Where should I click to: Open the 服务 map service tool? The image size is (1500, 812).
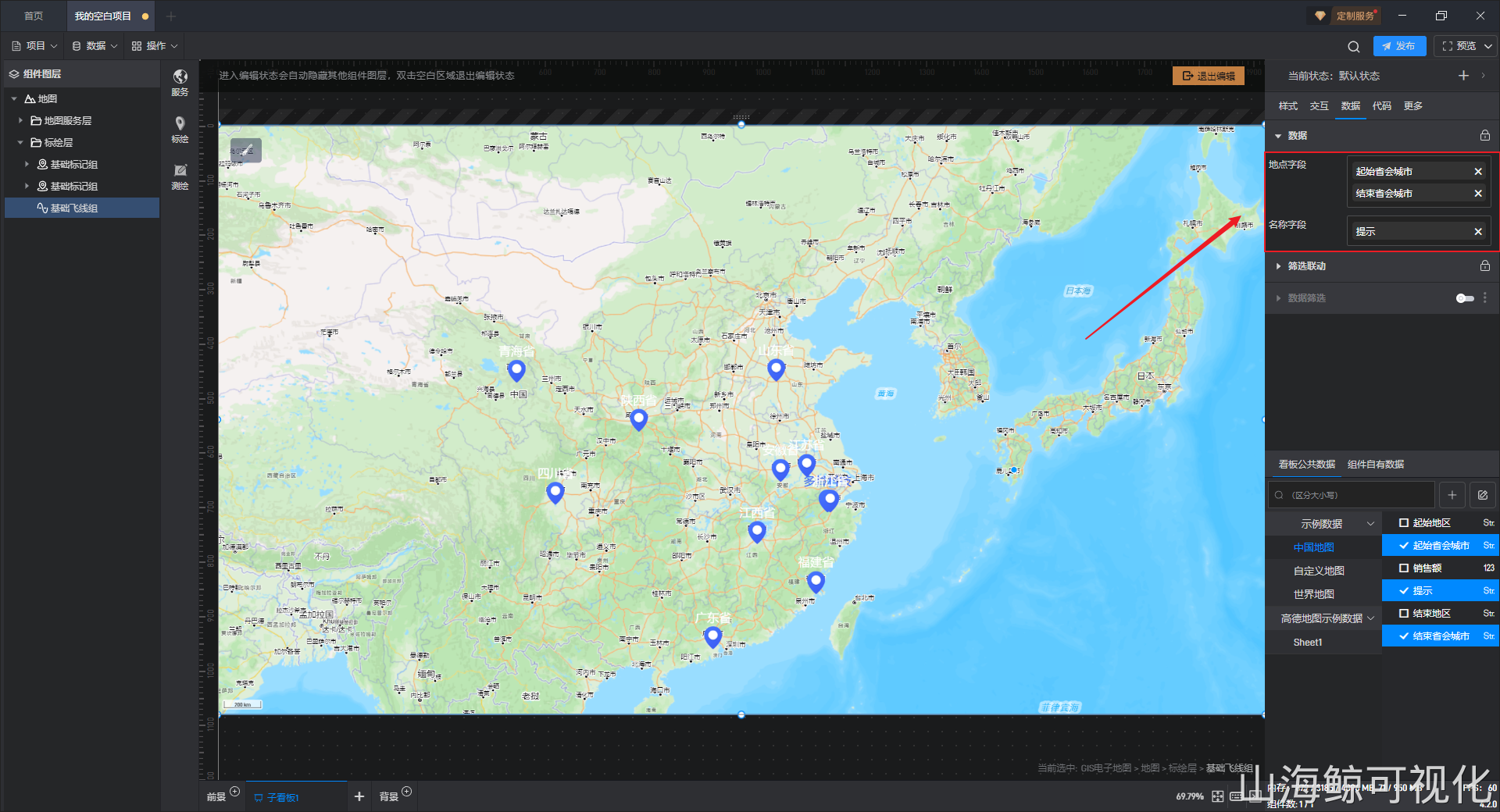(180, 81)
